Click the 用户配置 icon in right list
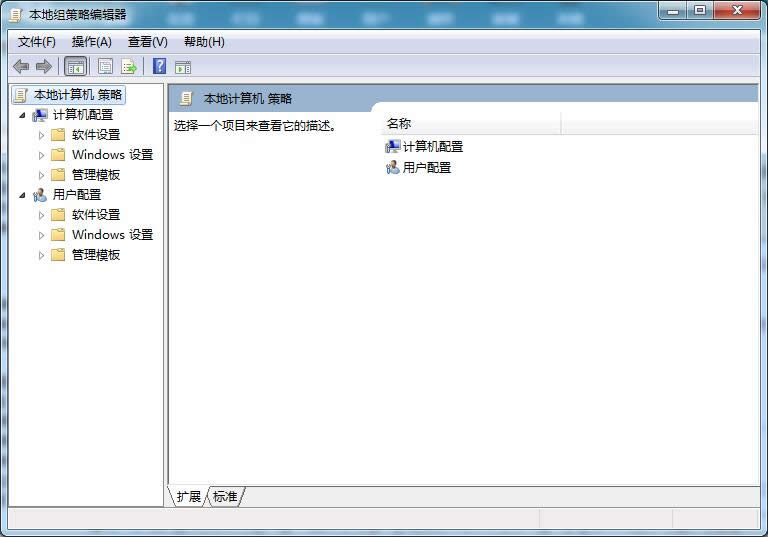768x537 pixels. pos(392,168)
